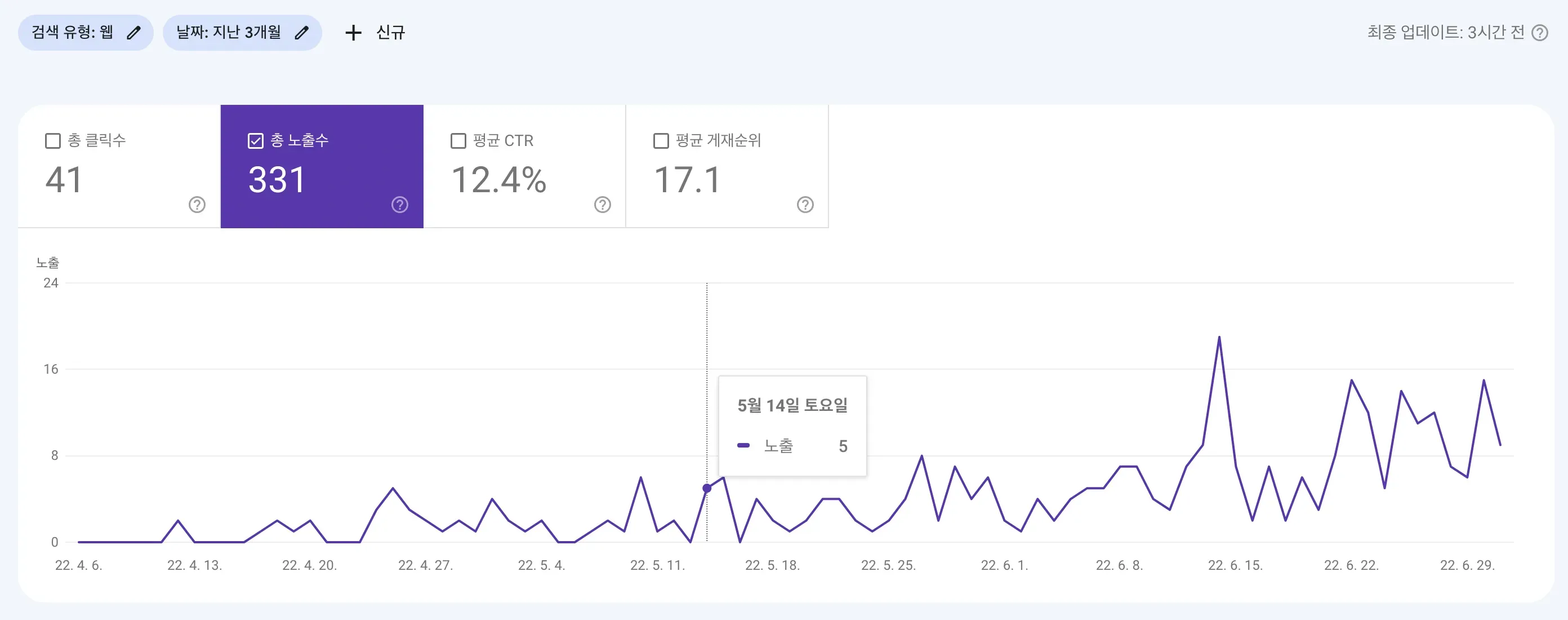Select the highlighted May 14 data point
1568x620 pixels.
[707, 489]
